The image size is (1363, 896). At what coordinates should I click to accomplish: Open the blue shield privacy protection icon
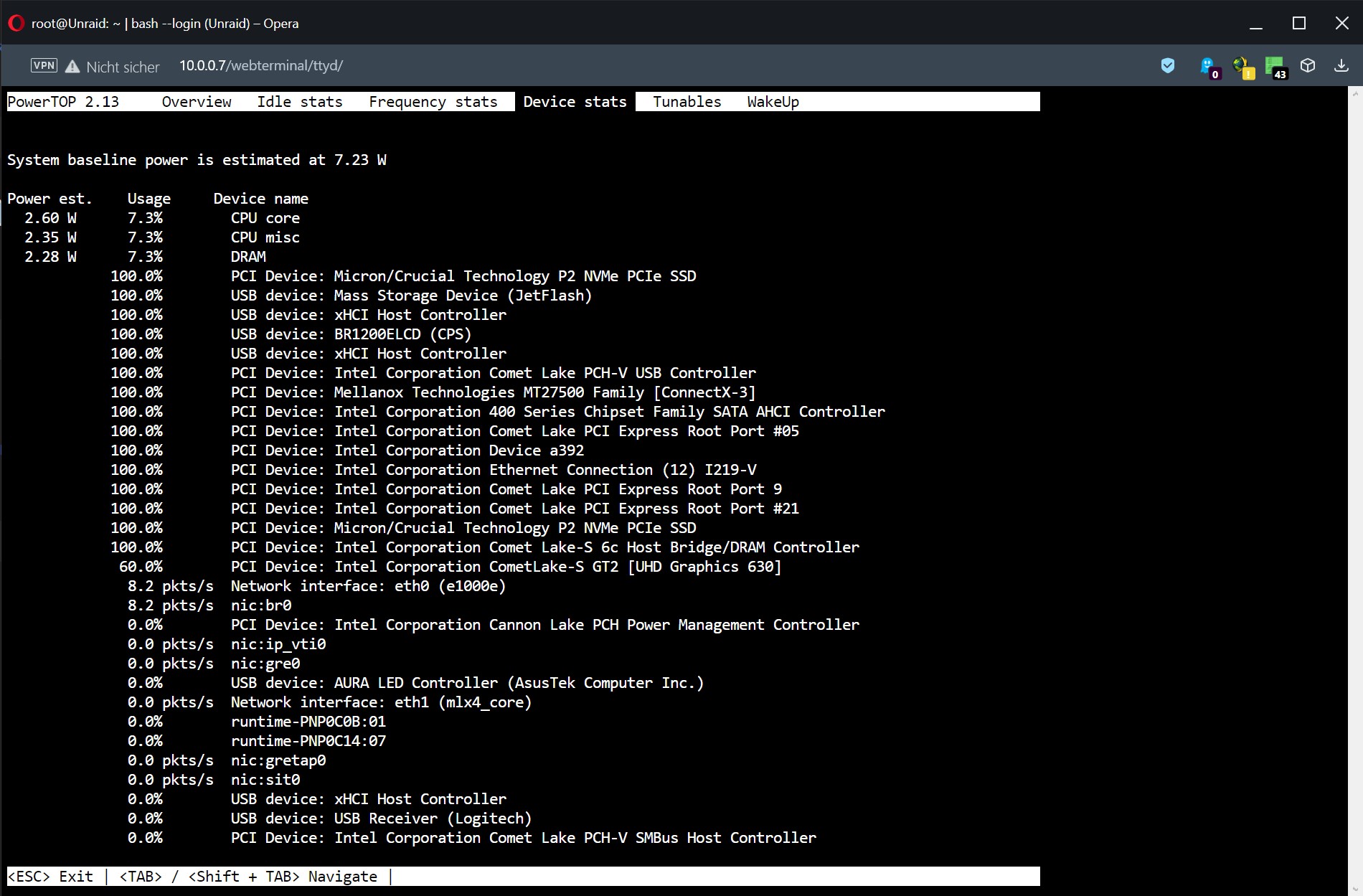1168,65
